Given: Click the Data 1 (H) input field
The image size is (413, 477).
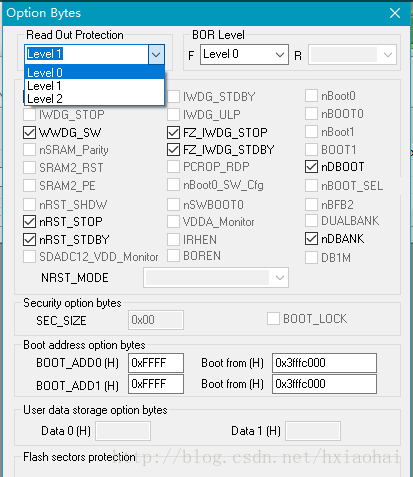Looking at the screenshot, I should pos(313,431).
